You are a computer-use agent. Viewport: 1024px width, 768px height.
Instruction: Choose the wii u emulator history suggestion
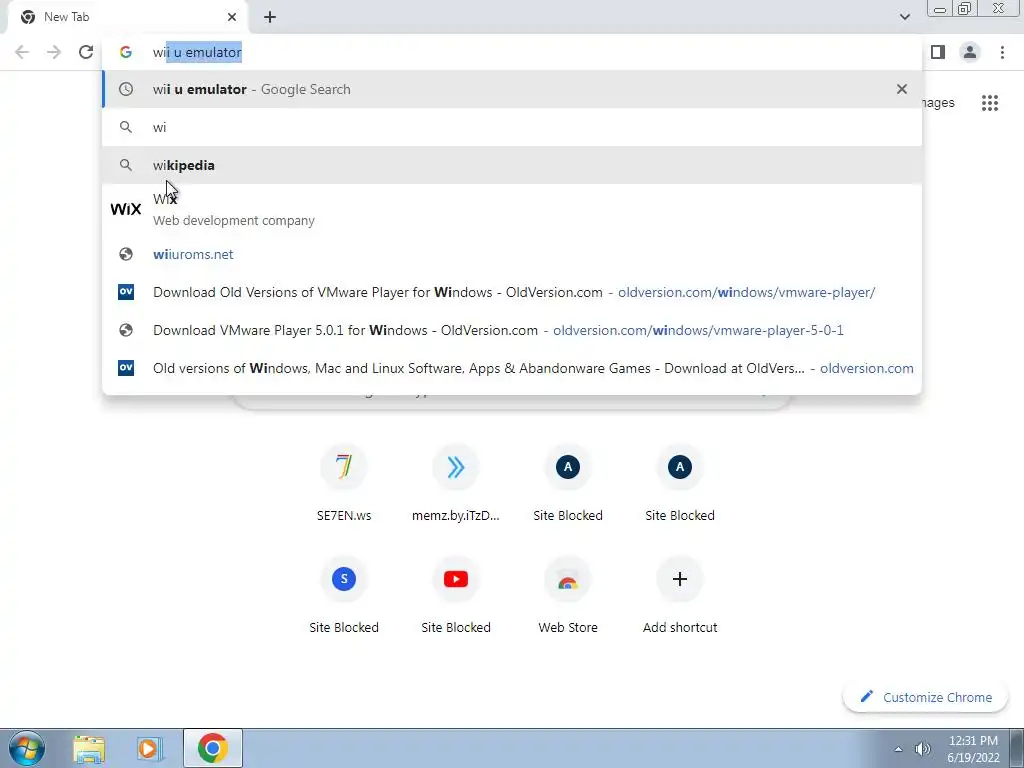tap(512, 89)
